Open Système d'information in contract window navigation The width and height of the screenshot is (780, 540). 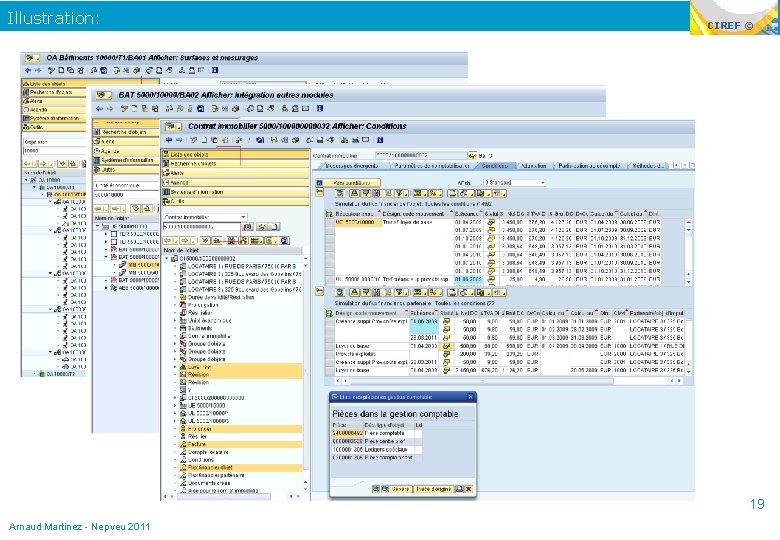235,192
